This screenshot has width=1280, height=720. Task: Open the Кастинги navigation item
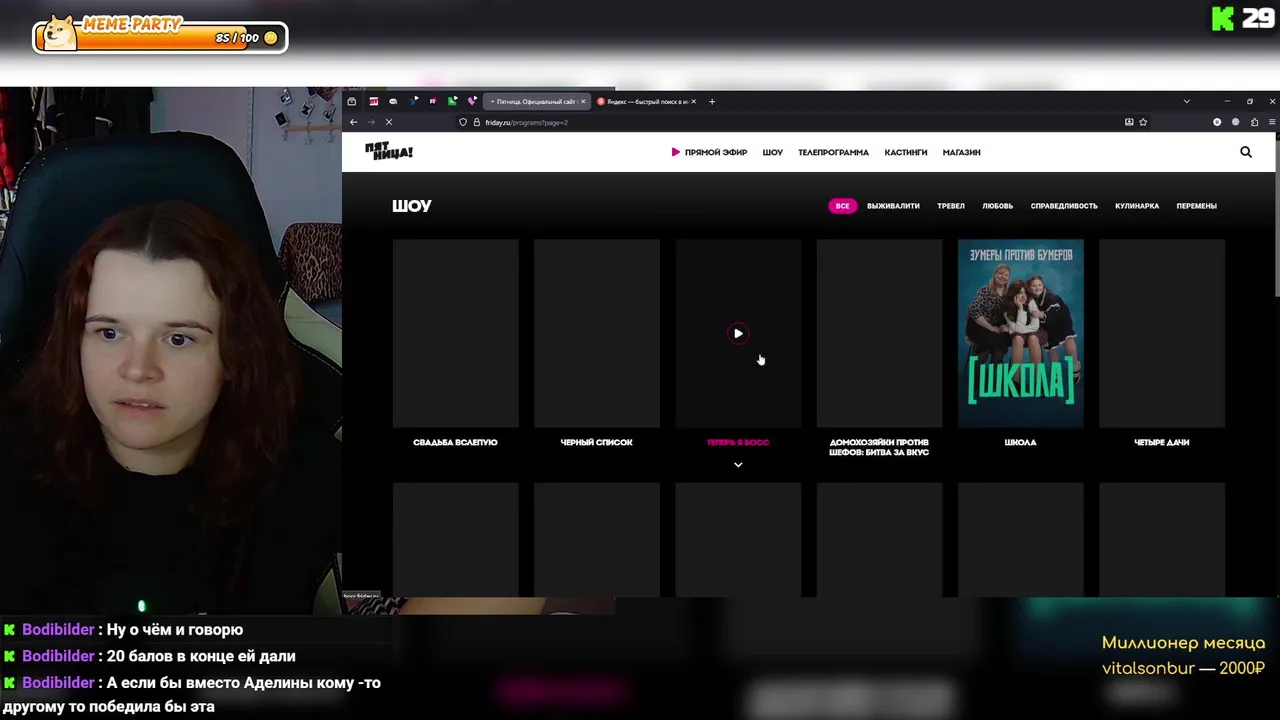pyautogui.click(x=905, y=152)
